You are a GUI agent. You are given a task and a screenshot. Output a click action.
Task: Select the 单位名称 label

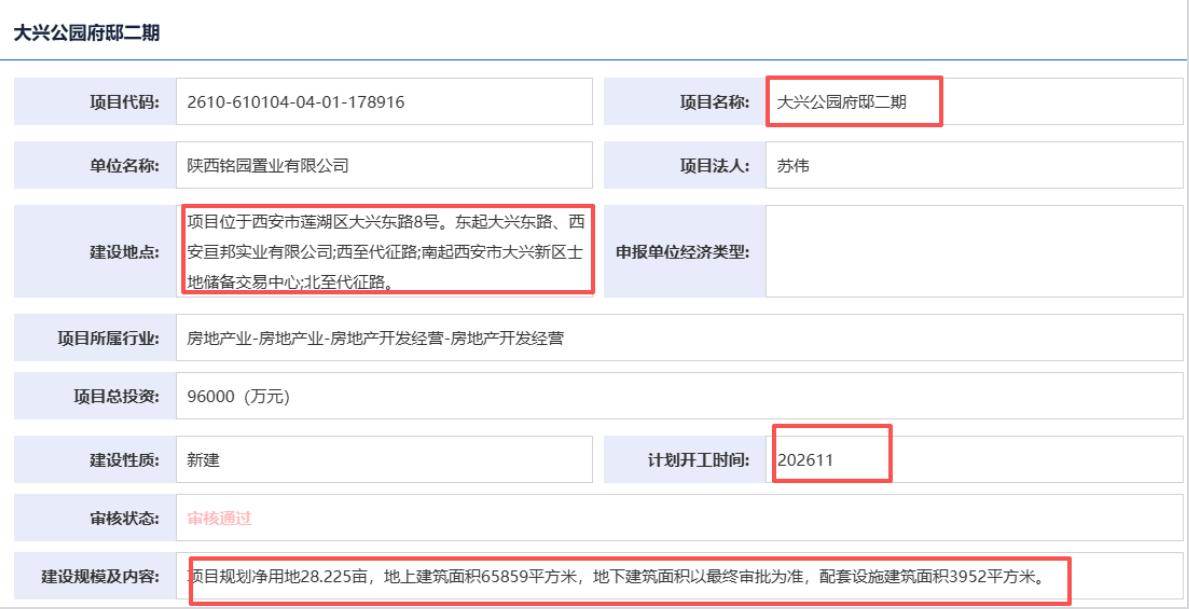point(124,165)
